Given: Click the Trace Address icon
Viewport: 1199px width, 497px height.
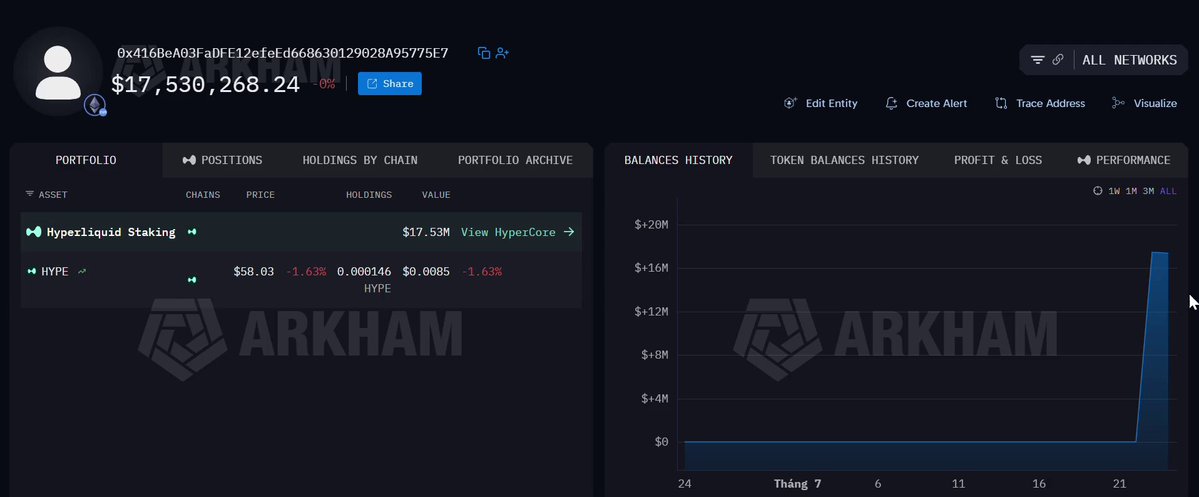Looking at the screenshot, I should tap(1001, 103).
